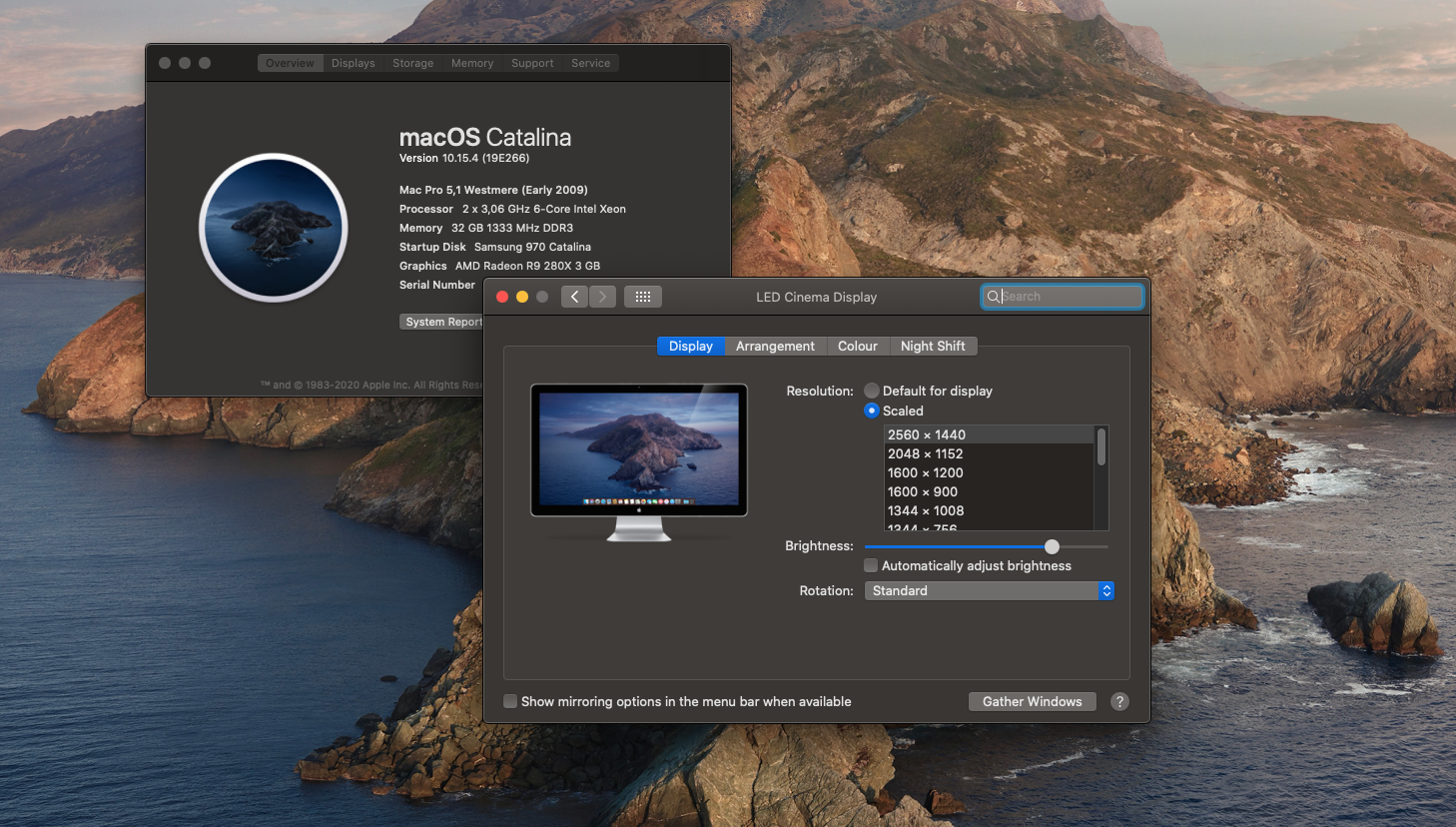Close the About This Mac window
Screen dimensions: 1456x827
[x=165, y=63]
